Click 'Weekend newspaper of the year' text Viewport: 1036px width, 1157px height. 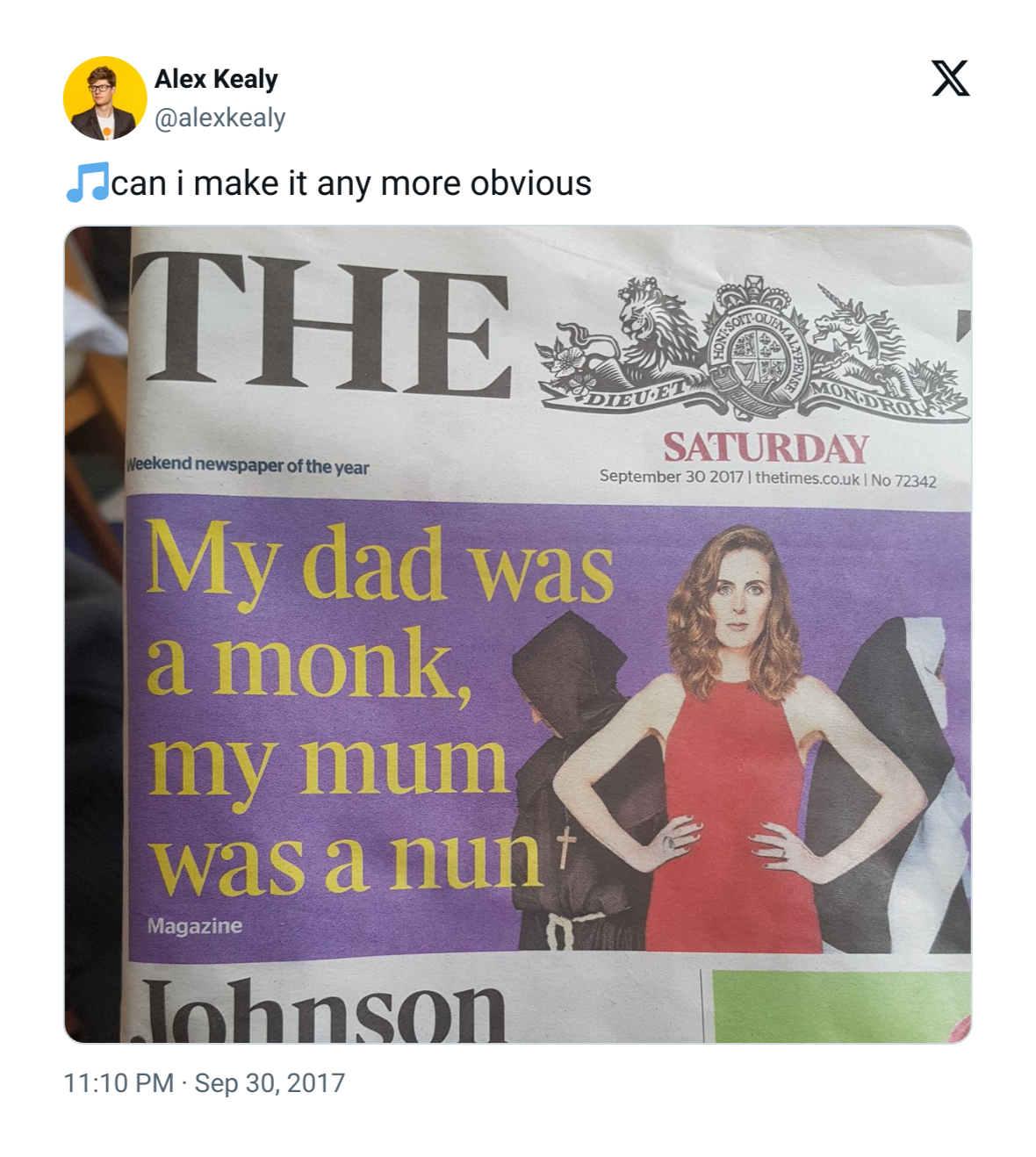pyautogui.click(x=248, y=465)
